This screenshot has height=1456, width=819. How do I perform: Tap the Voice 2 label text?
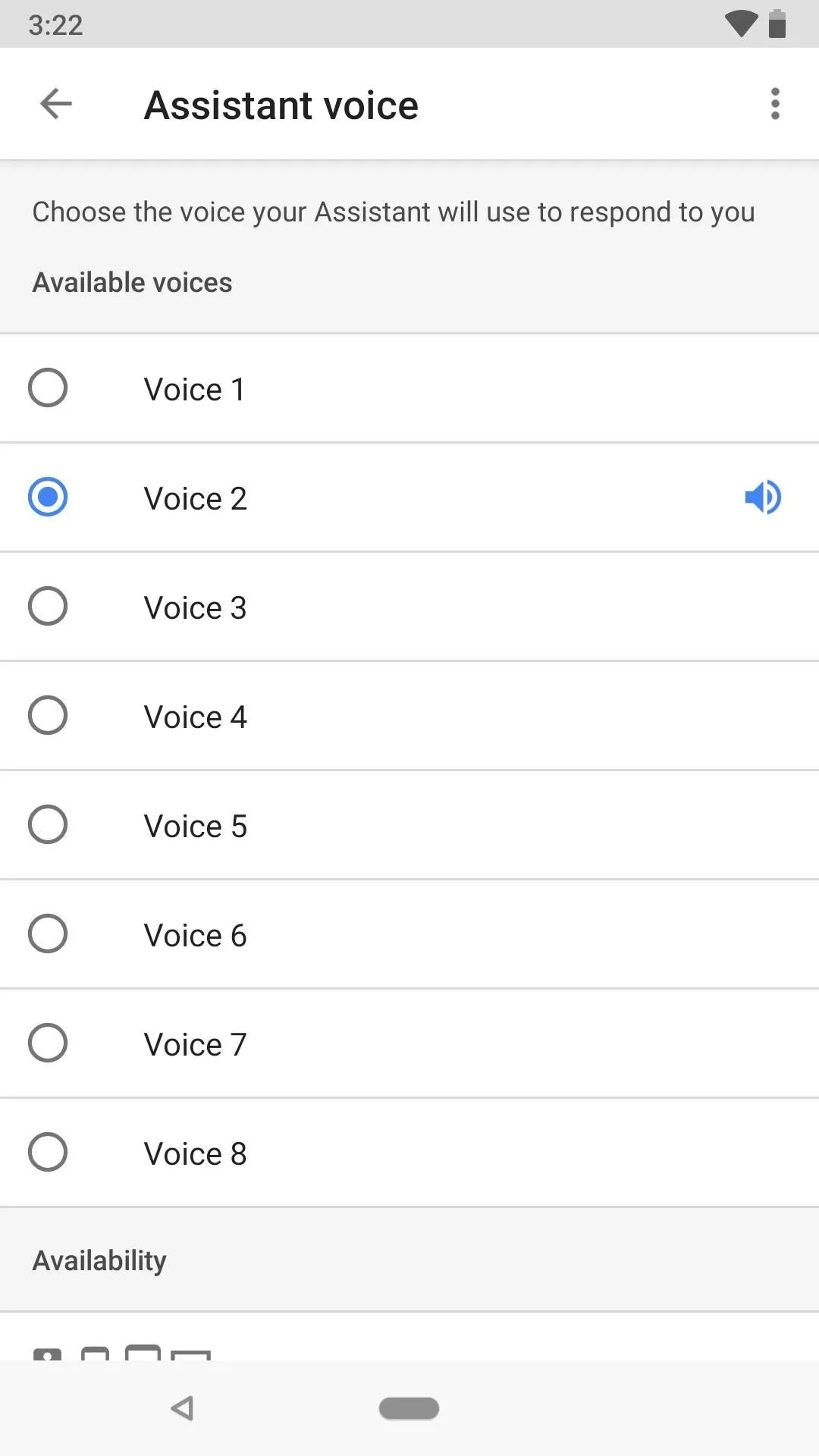196,498
